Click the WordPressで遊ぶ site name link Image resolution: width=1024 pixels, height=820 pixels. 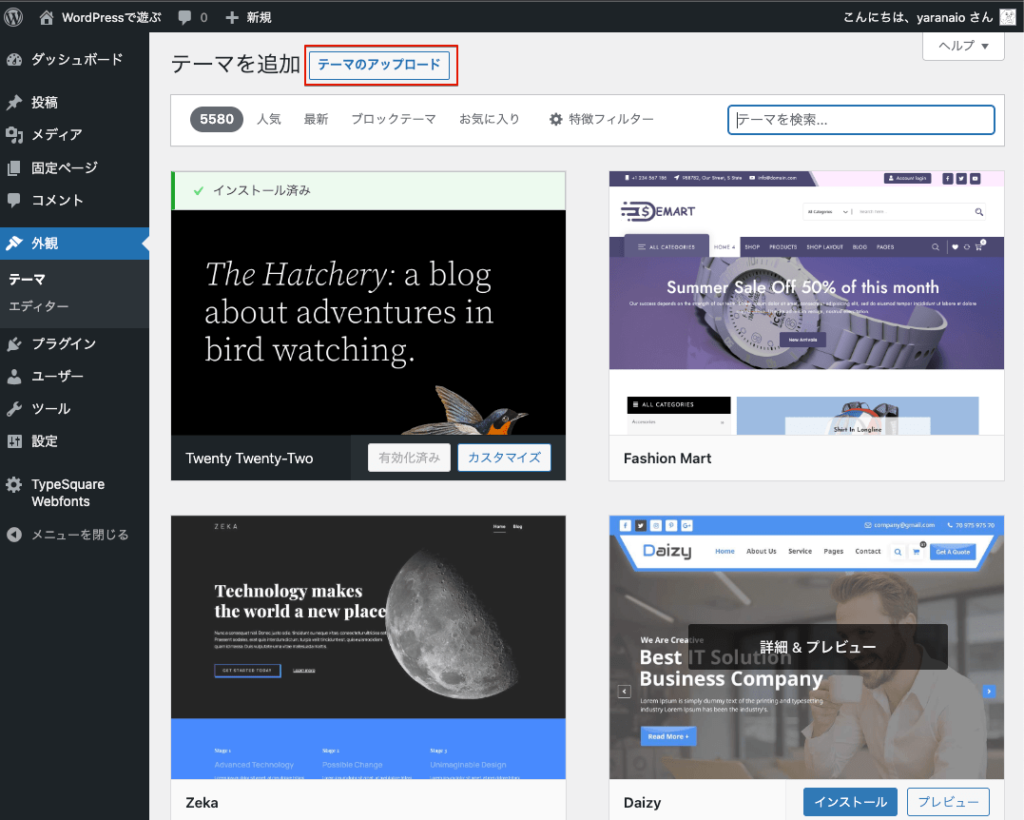pyautogui.click(x=112, y=18)
